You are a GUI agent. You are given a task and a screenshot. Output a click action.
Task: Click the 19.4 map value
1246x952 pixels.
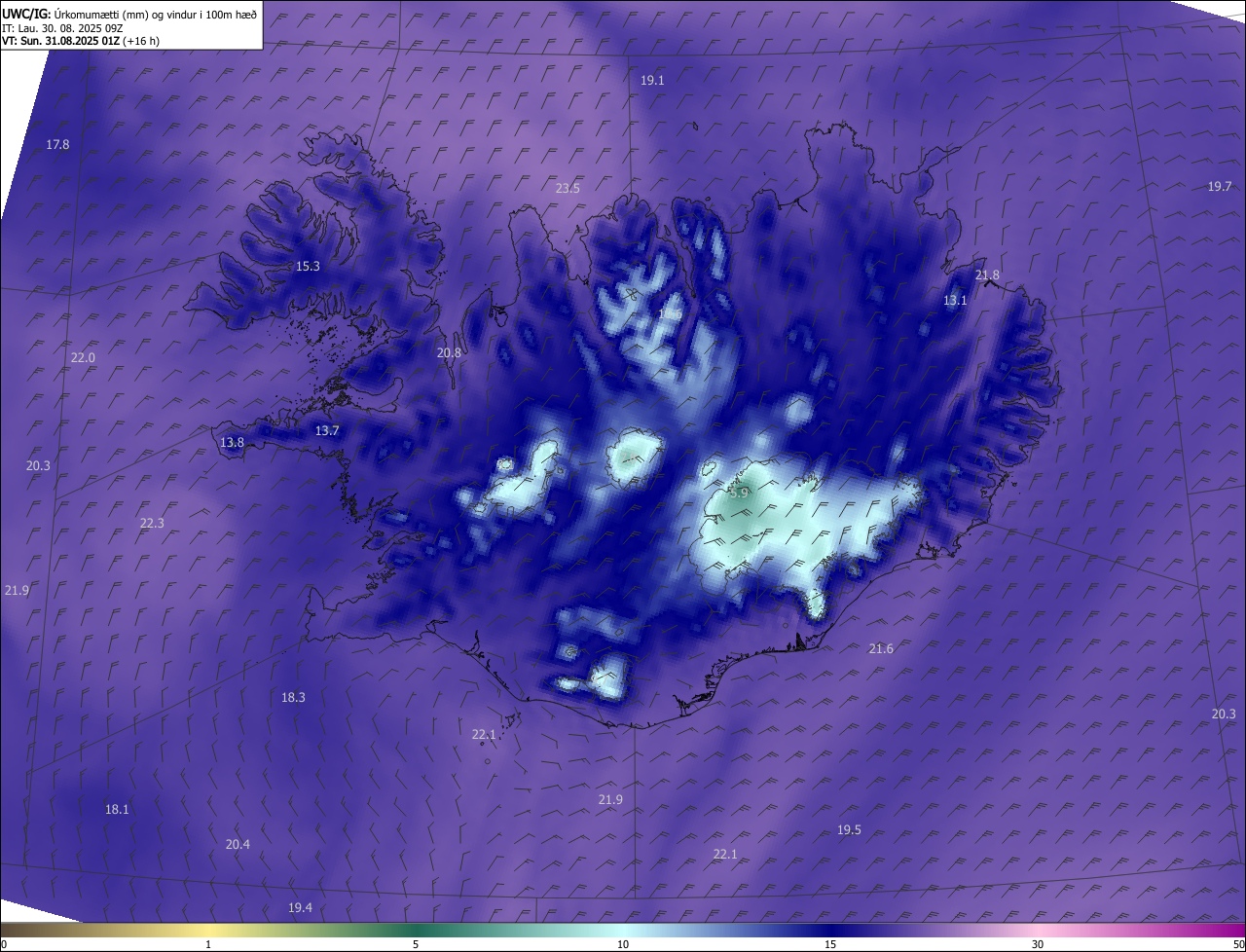tap(300, 907)
